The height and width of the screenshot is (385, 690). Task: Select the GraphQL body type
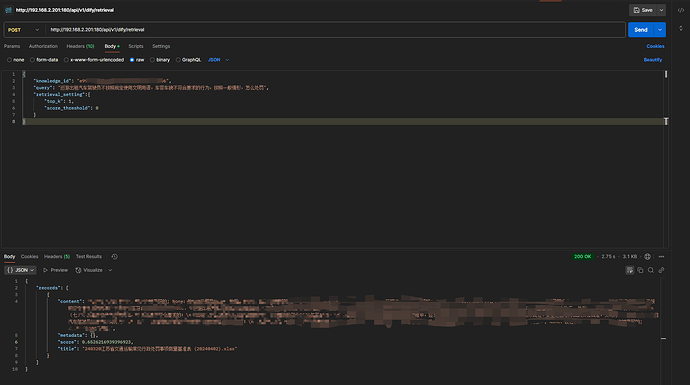[188, 60]
